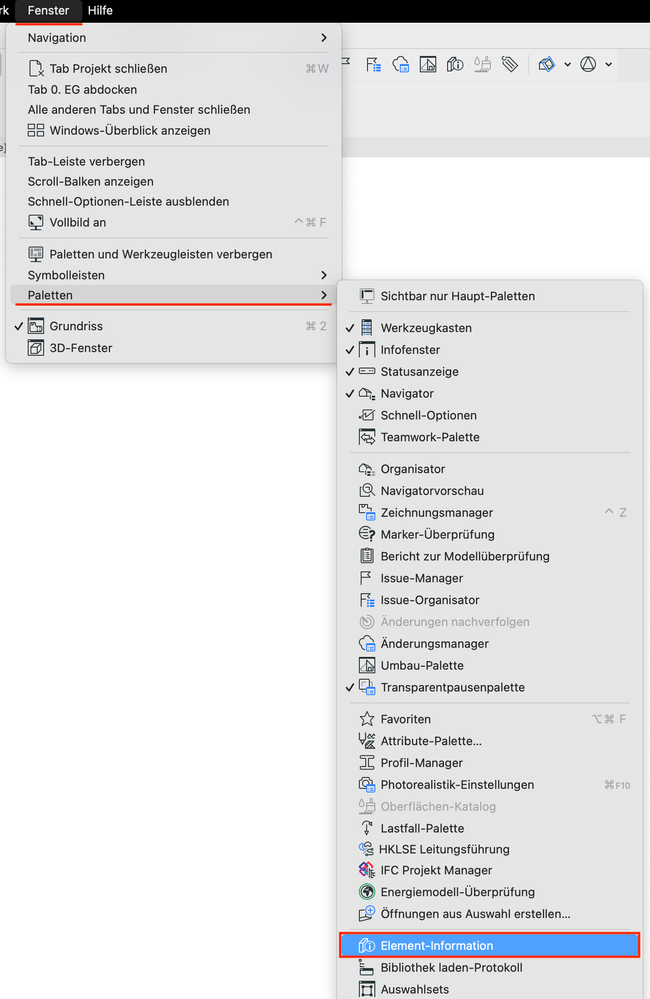Click the Änderungsmanager cloud toolbar icon

pos(400,64)
